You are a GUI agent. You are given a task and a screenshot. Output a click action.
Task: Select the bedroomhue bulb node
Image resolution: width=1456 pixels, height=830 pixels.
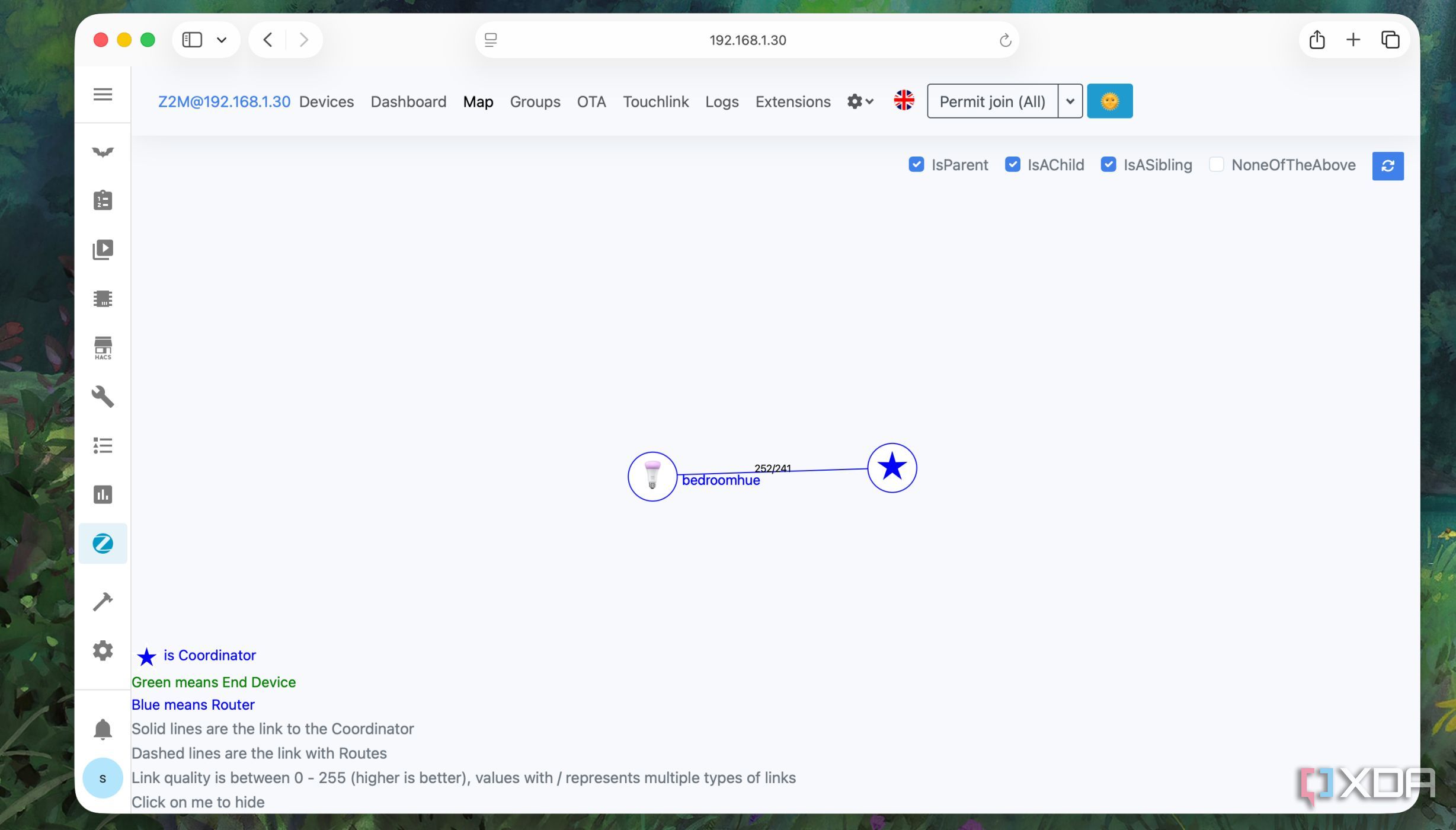point(652,476)
